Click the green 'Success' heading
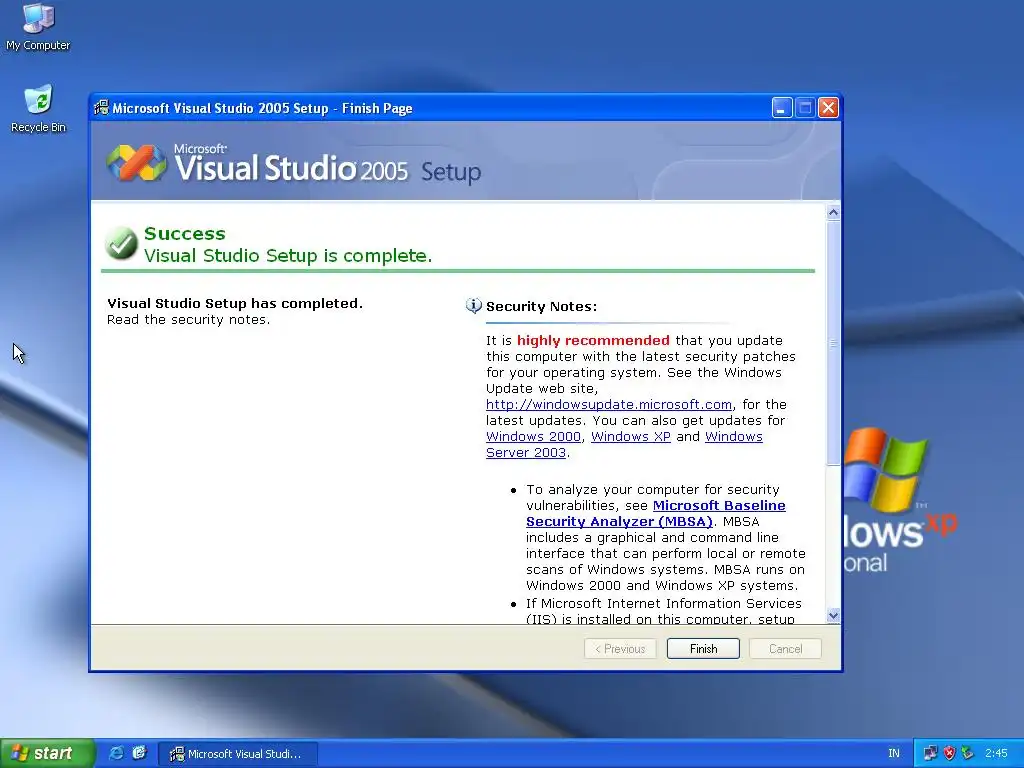This screenshot has width=1024, height=768. pyautogui.click(x=185, y=233)
